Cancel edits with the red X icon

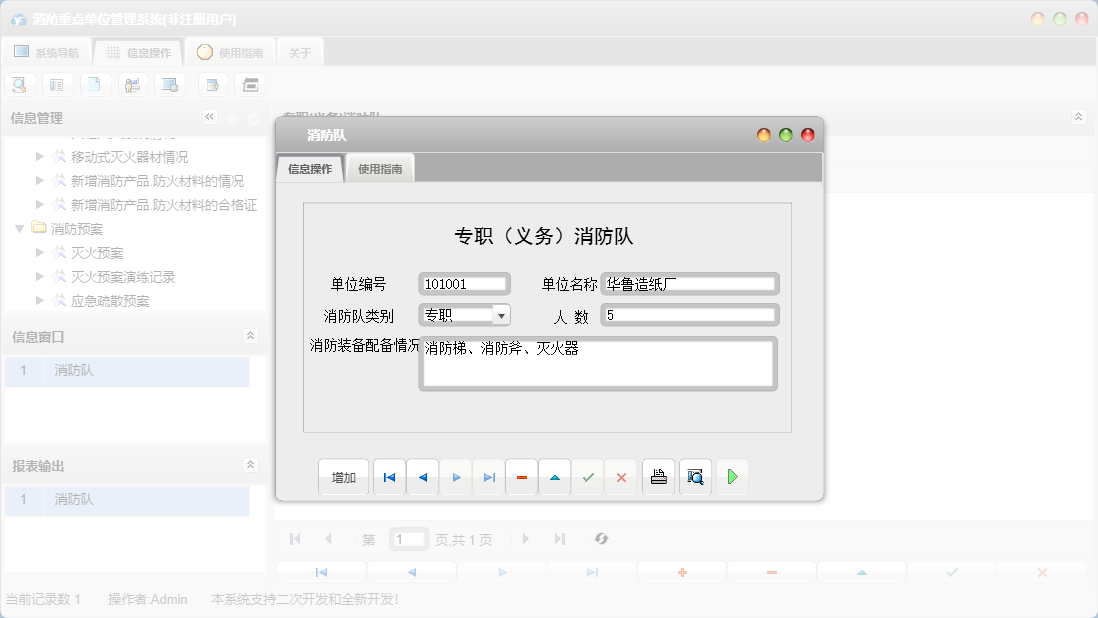pos(621,477)
